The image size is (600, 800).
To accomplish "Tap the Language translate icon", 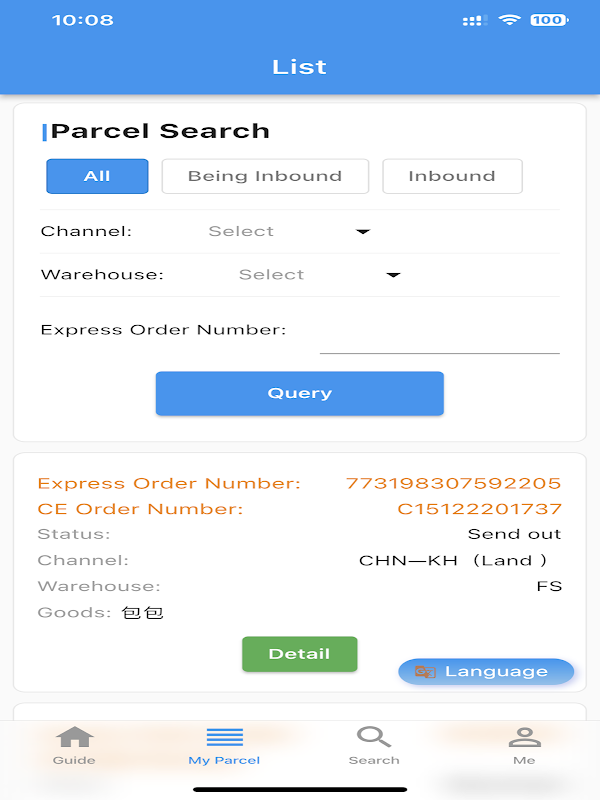I will pos(426,672).
